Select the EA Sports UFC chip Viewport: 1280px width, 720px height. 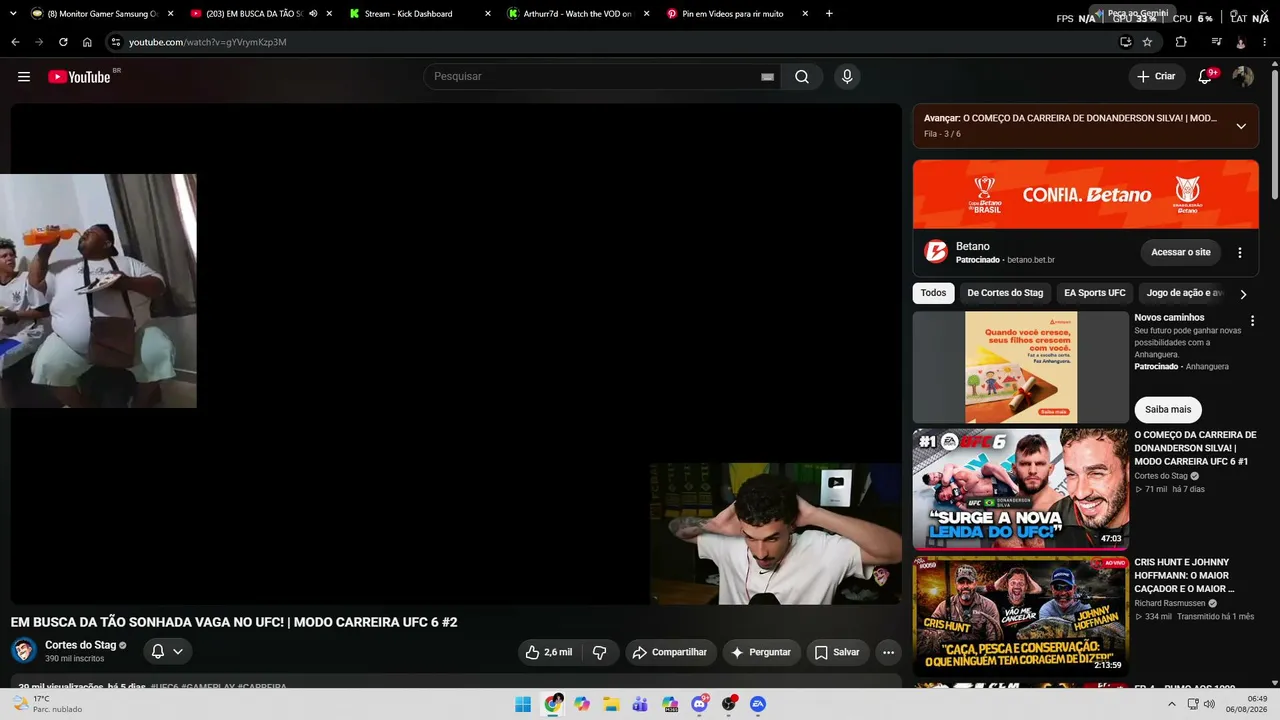pos(1094,293)
